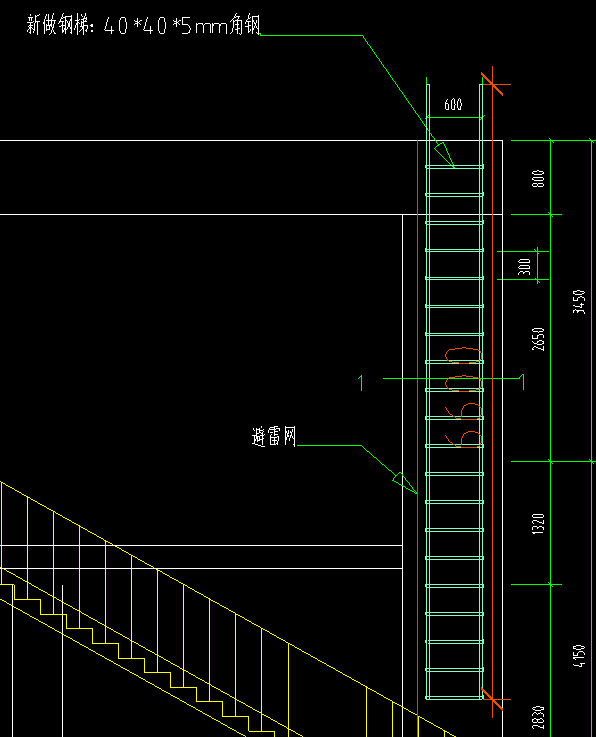Select the 800 vertical dimension label
The height and width of the screenshot is (737, 596).
(x=538, y=179)
